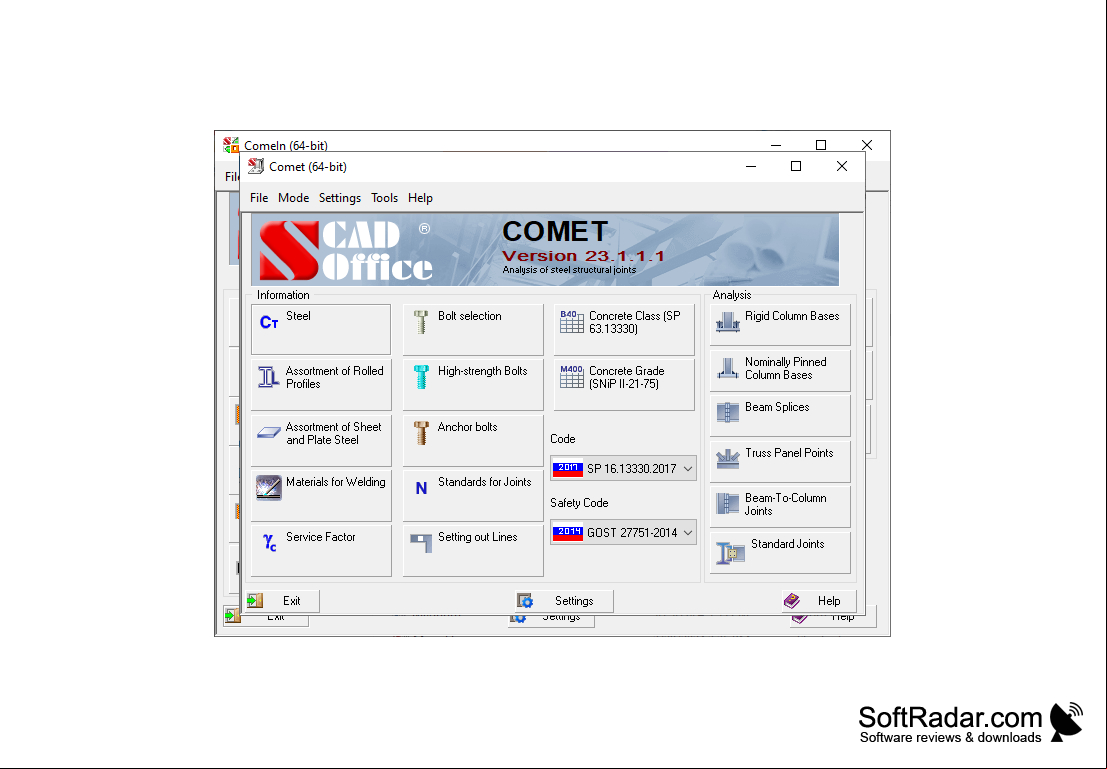Open the Help menu in menu bar
The width and height of the screenshot is (1107, 769).
420,198
